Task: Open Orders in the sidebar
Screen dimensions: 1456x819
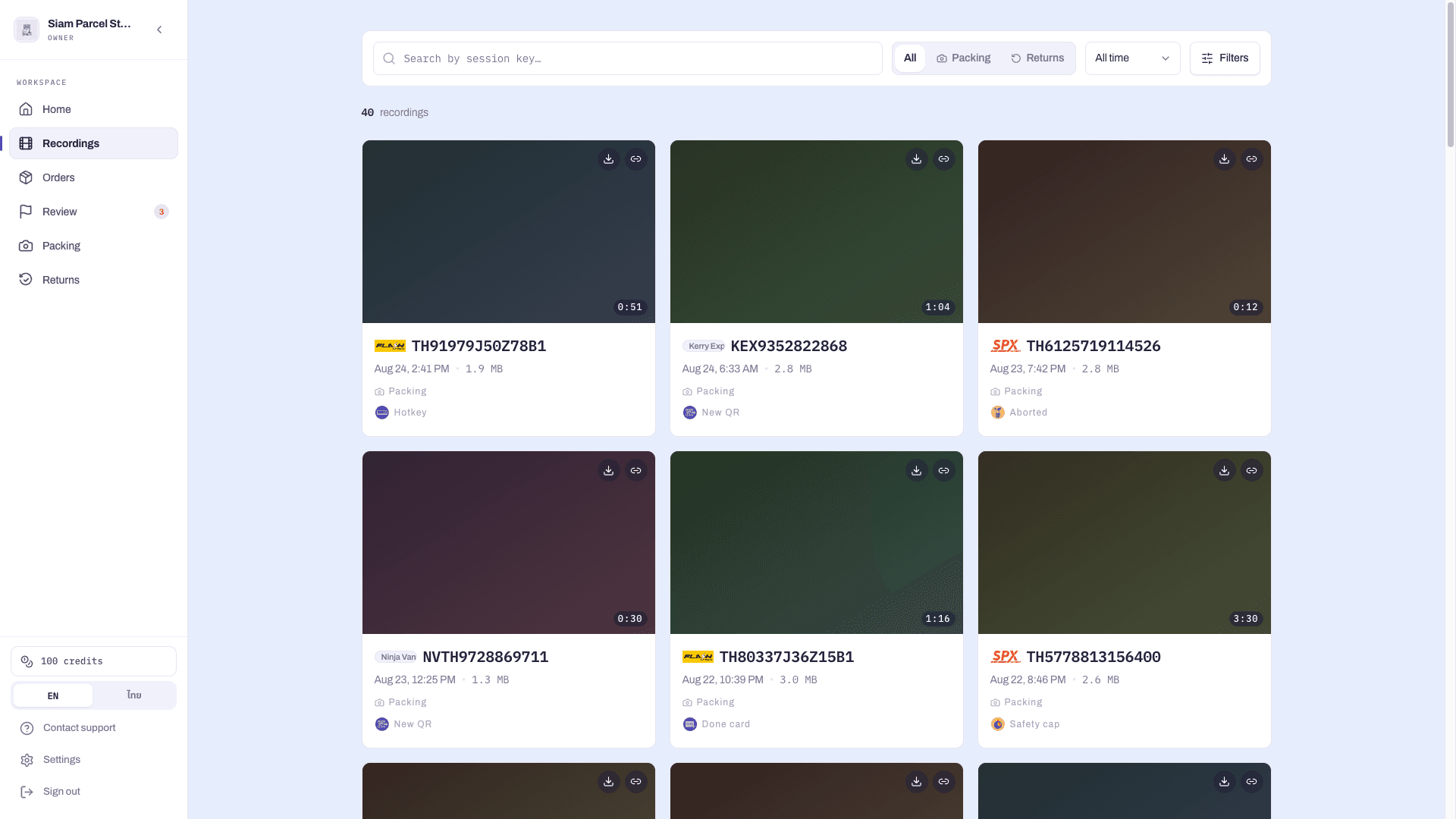Action: pyautogui.click(x=94, y=177)
